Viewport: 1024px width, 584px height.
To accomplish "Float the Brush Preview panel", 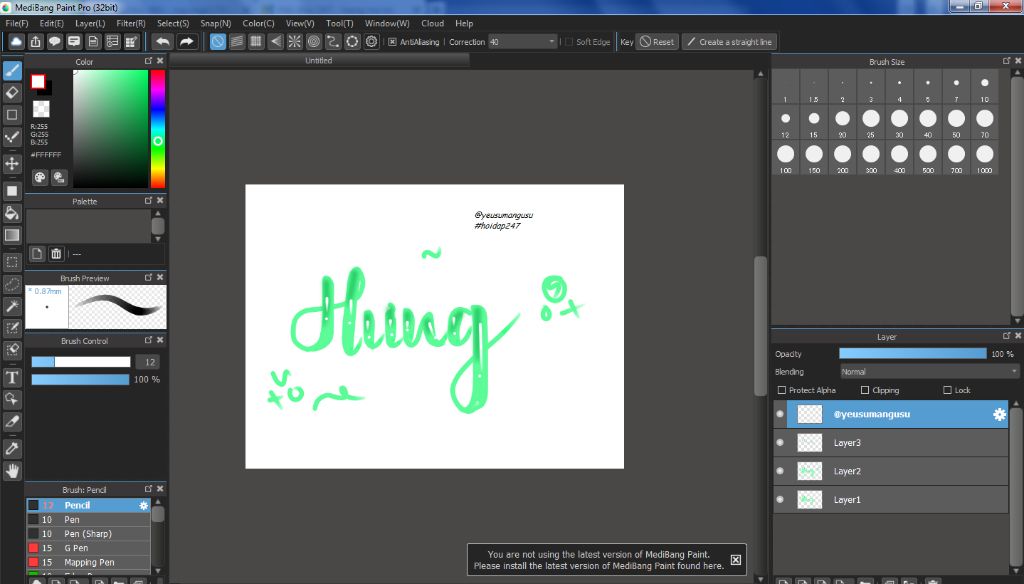I will (x=148, y=277).
